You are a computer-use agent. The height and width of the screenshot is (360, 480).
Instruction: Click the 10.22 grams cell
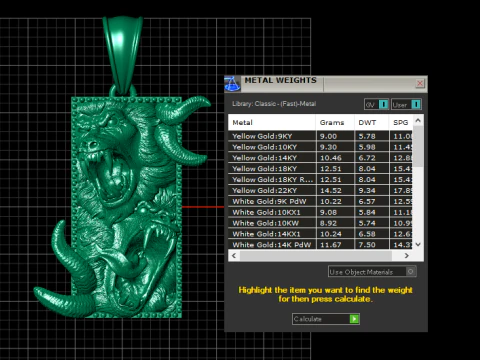pos(335,201)
